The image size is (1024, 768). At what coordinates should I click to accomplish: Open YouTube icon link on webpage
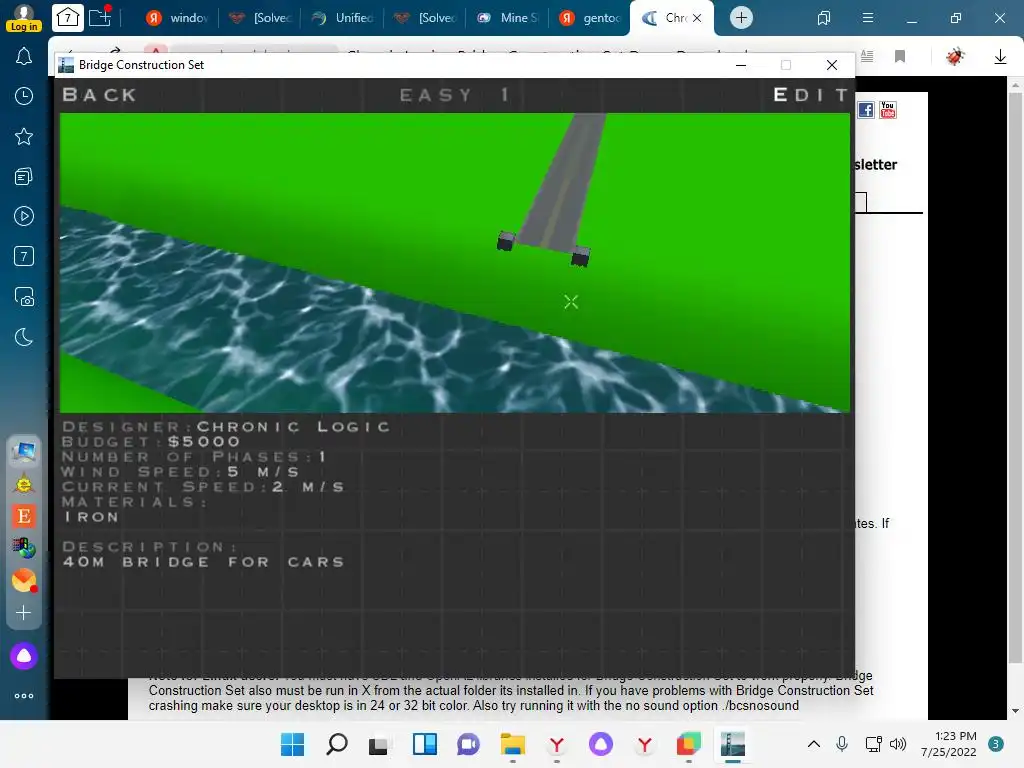pos(888,110)
